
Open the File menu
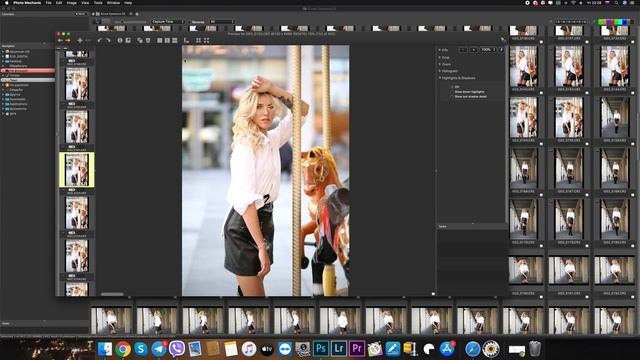click(x=49, y=3)
